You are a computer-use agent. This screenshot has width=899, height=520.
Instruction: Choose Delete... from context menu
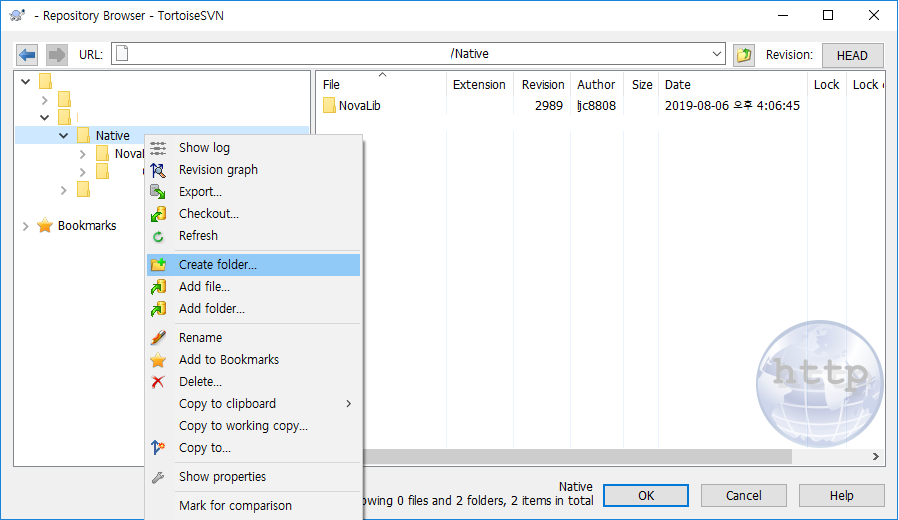tap(253, 382)
